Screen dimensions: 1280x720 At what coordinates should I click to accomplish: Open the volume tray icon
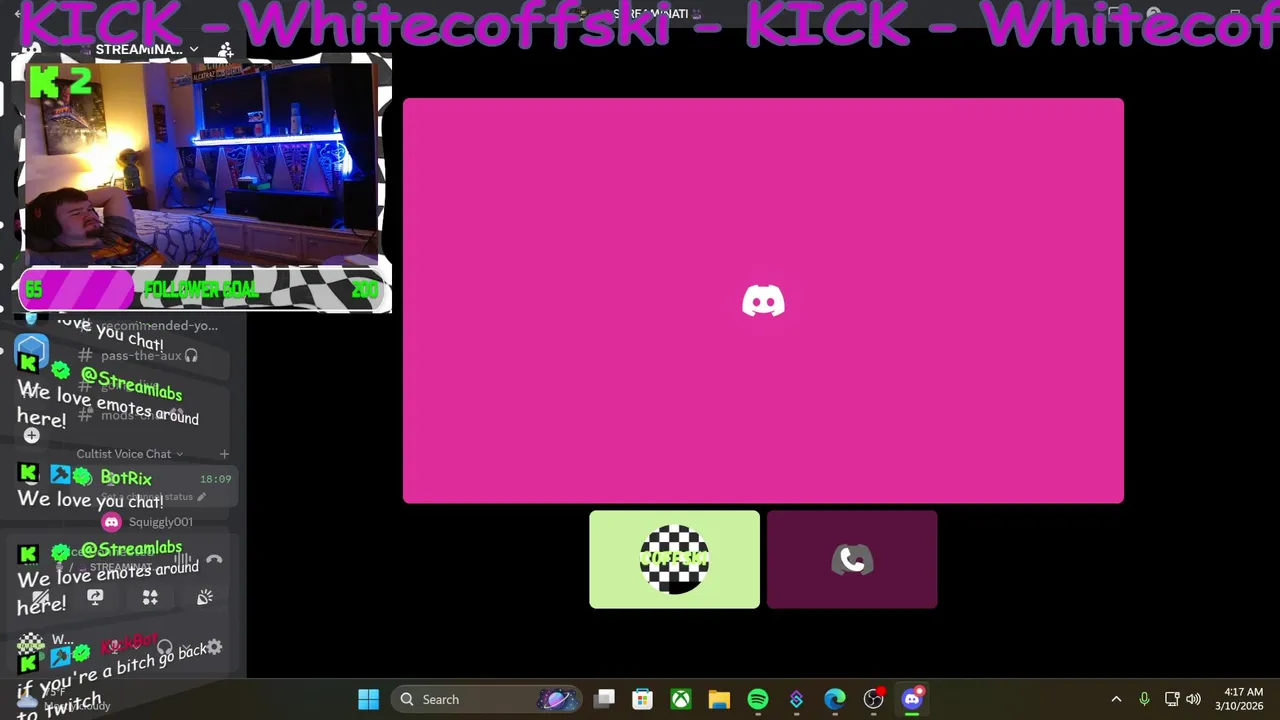tap(1193, 699)
